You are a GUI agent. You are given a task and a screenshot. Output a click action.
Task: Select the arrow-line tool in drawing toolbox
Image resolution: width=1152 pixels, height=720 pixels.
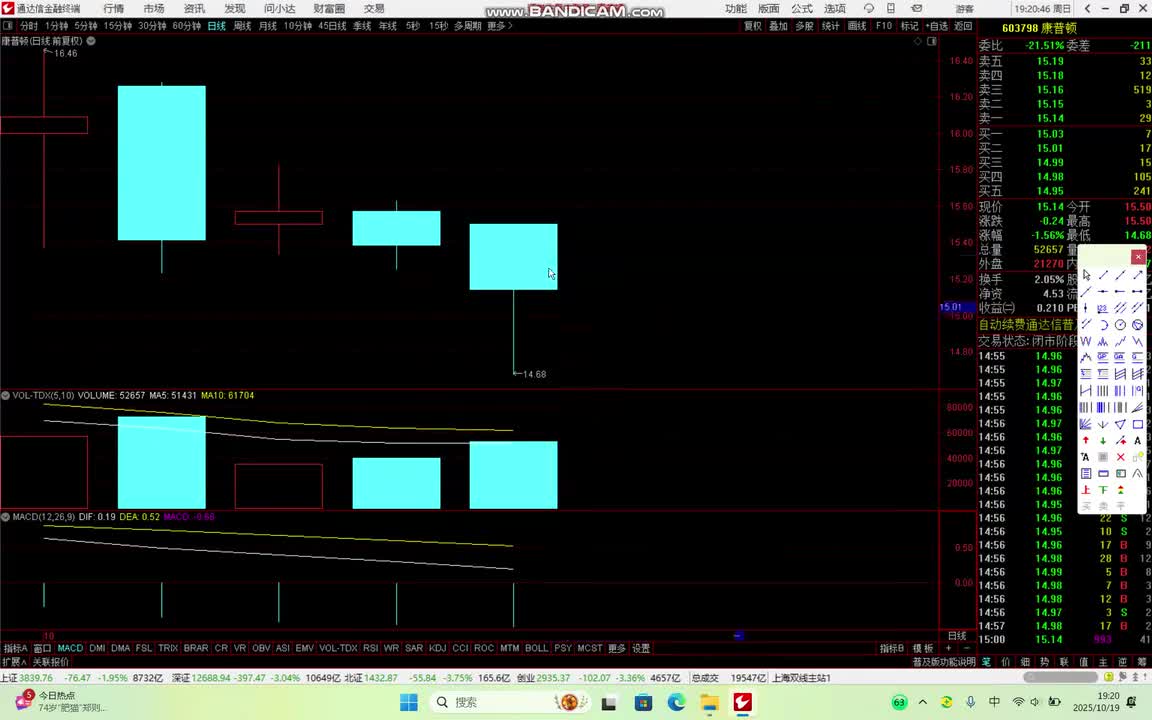tap(1137, 275)
